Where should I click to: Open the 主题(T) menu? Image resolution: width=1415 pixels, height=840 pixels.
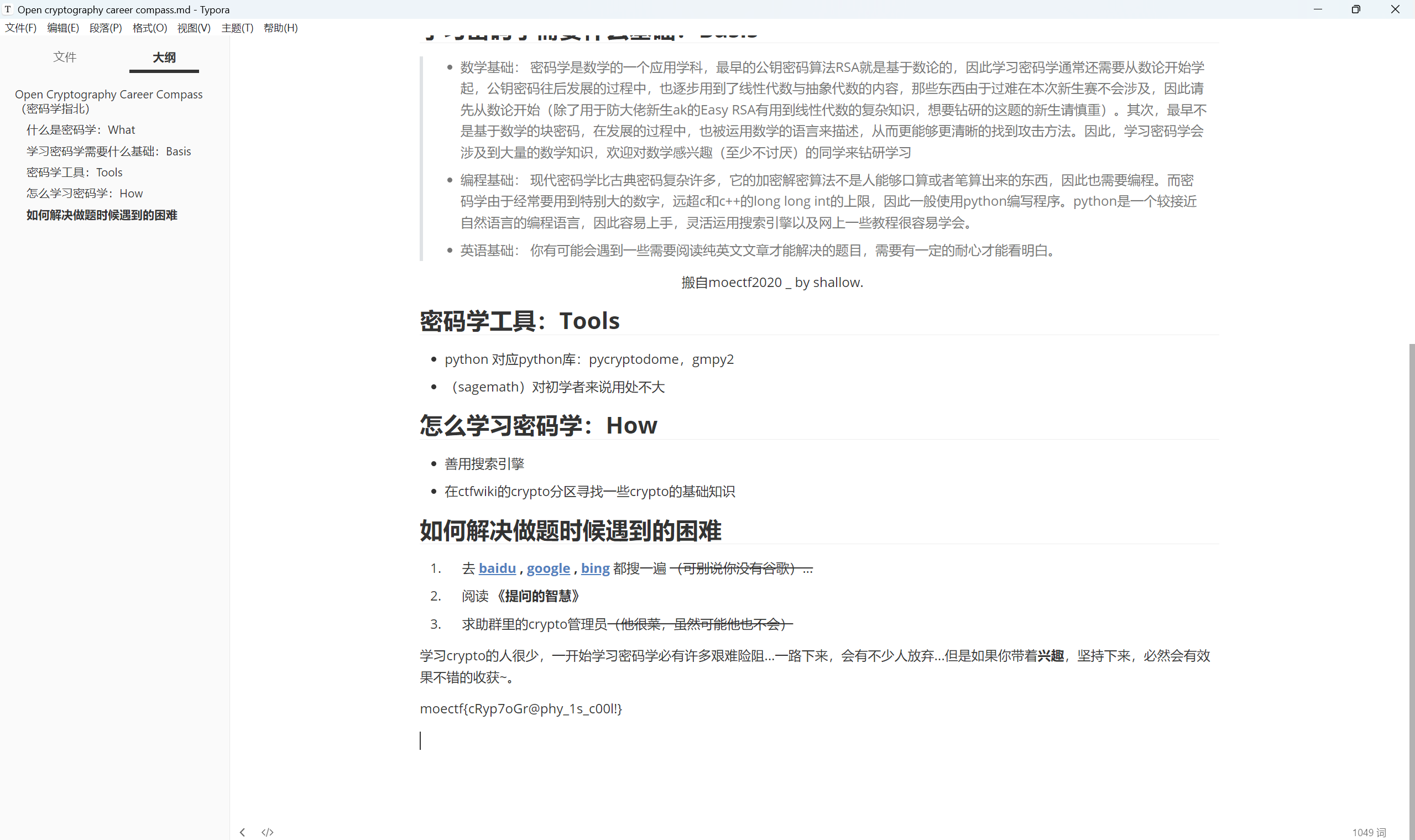[237, 28]
